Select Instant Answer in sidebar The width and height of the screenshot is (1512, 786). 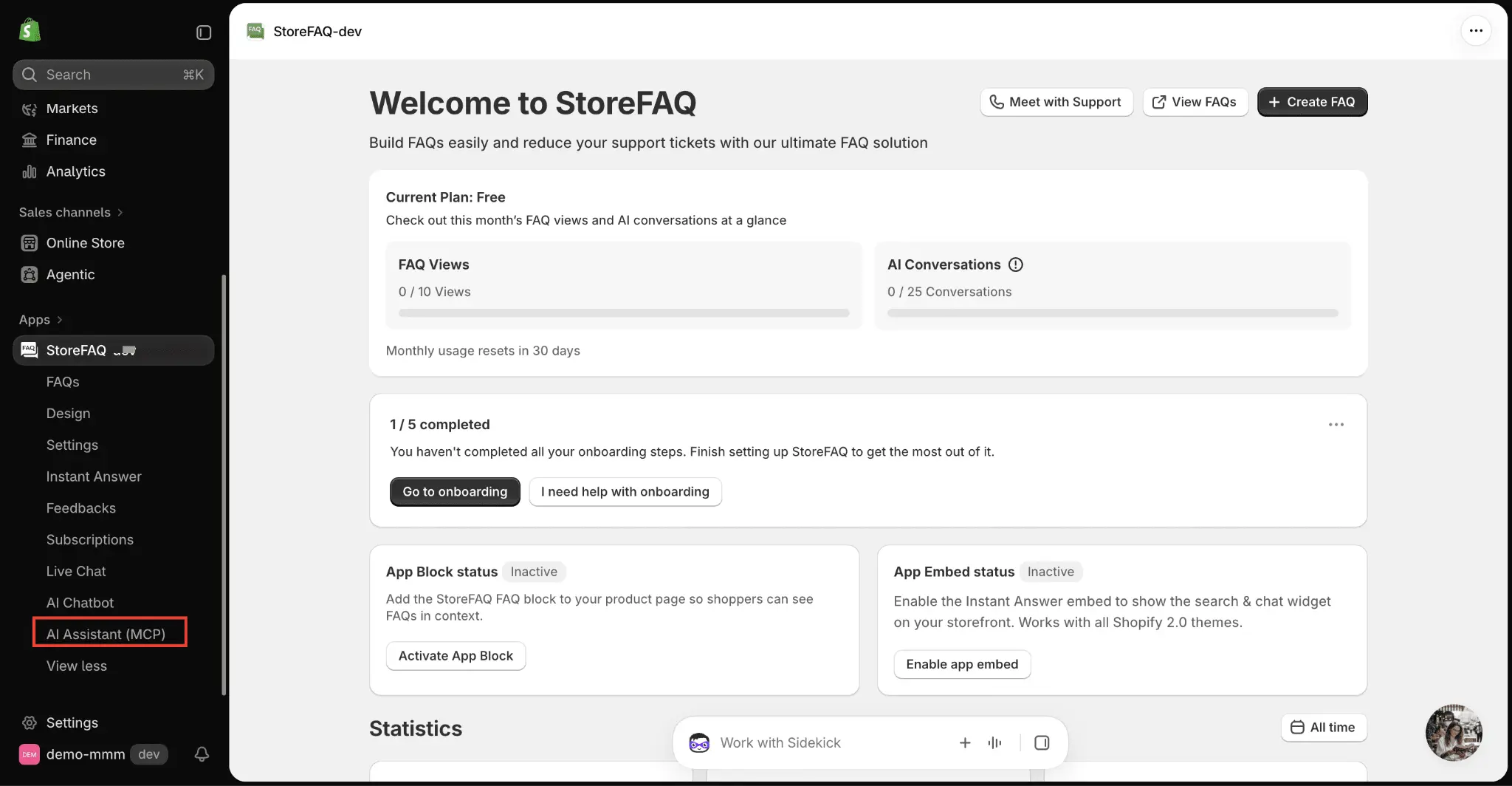[94, 476]
